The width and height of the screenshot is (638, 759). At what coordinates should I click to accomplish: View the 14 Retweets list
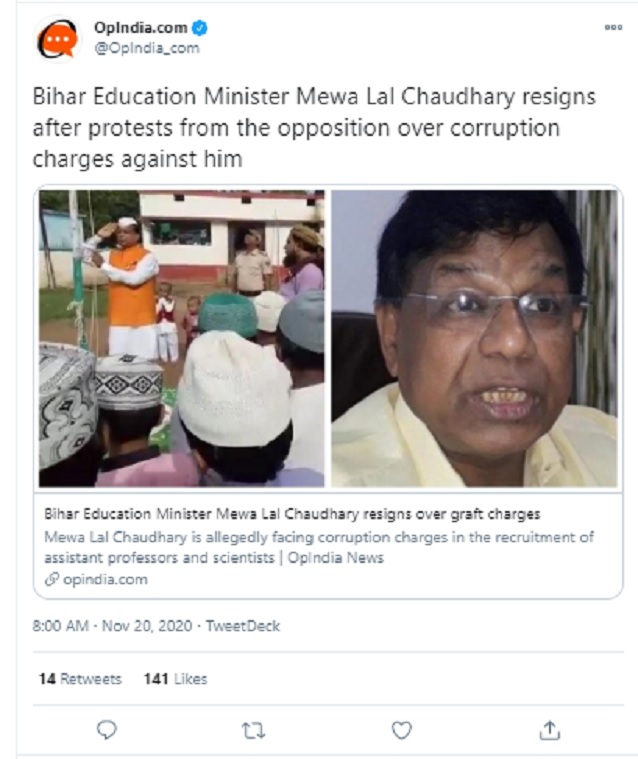click(x=80, y=679)
